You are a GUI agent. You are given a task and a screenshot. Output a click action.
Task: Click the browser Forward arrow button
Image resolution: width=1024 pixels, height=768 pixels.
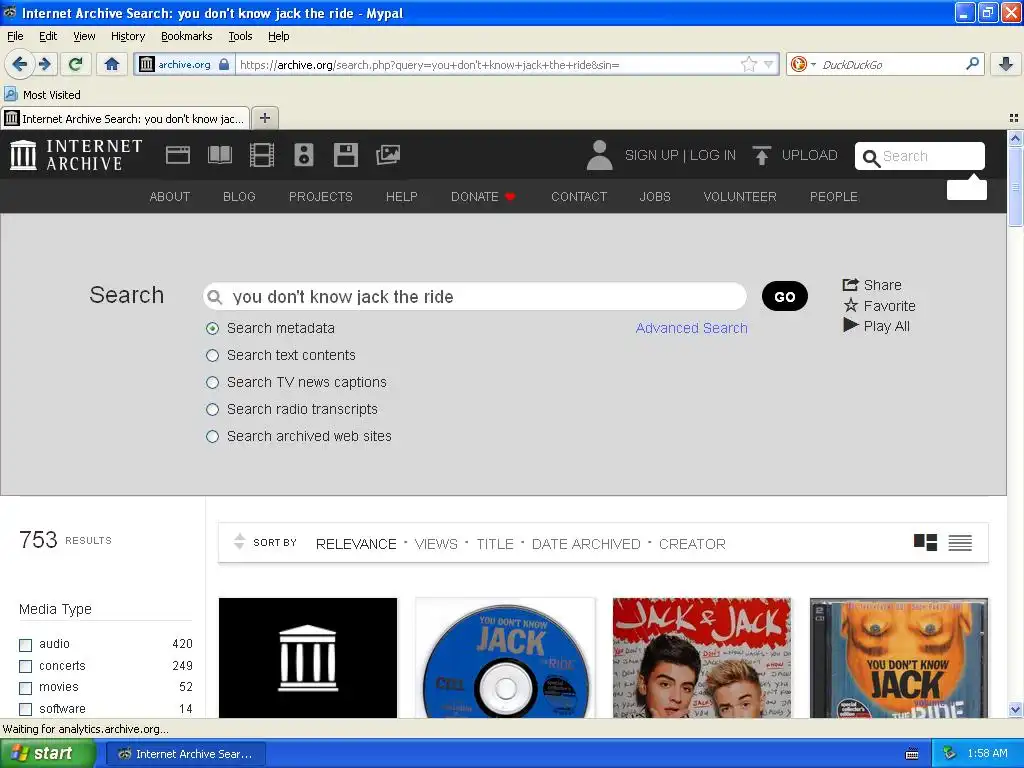point(44,64)
